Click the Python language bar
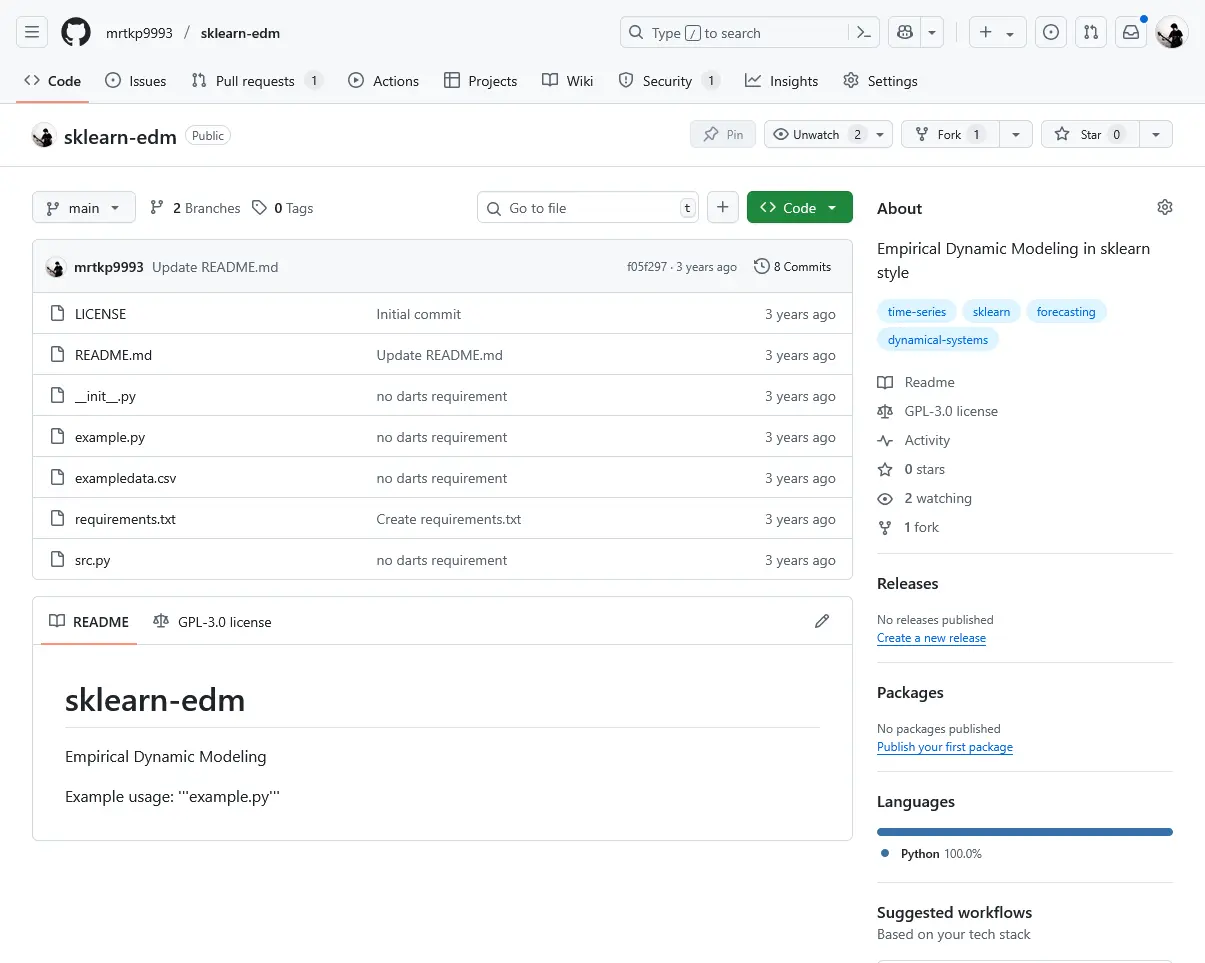 click(x=1025, y=832)
